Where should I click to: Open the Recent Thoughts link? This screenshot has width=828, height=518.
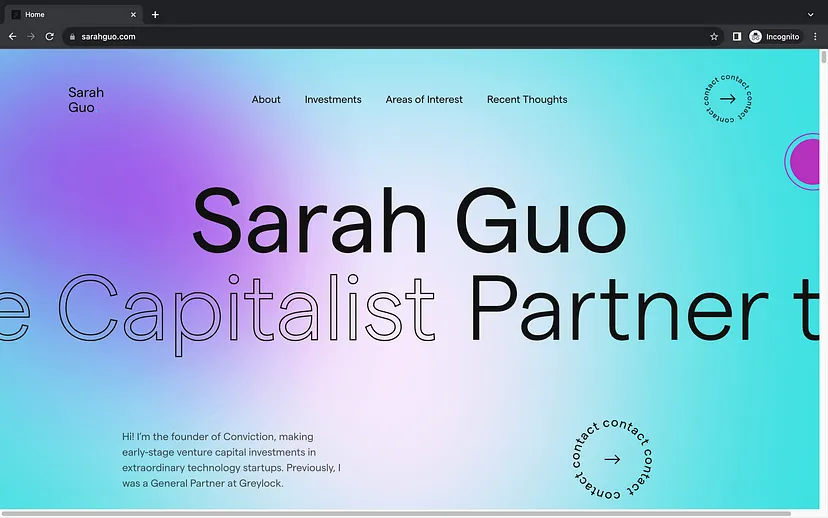[527, 100]
